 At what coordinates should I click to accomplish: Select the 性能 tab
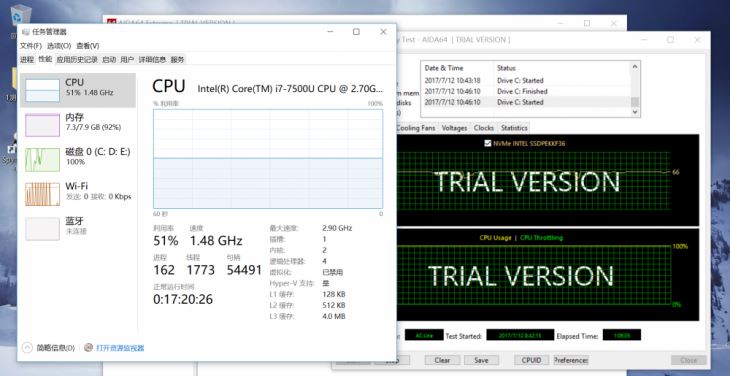[x=45, y=59]
